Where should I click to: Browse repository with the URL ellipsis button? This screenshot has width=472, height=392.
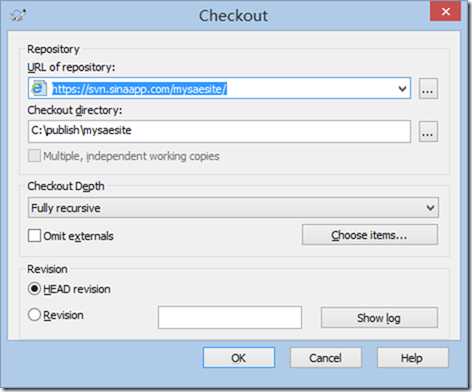(x=428, y=89)
